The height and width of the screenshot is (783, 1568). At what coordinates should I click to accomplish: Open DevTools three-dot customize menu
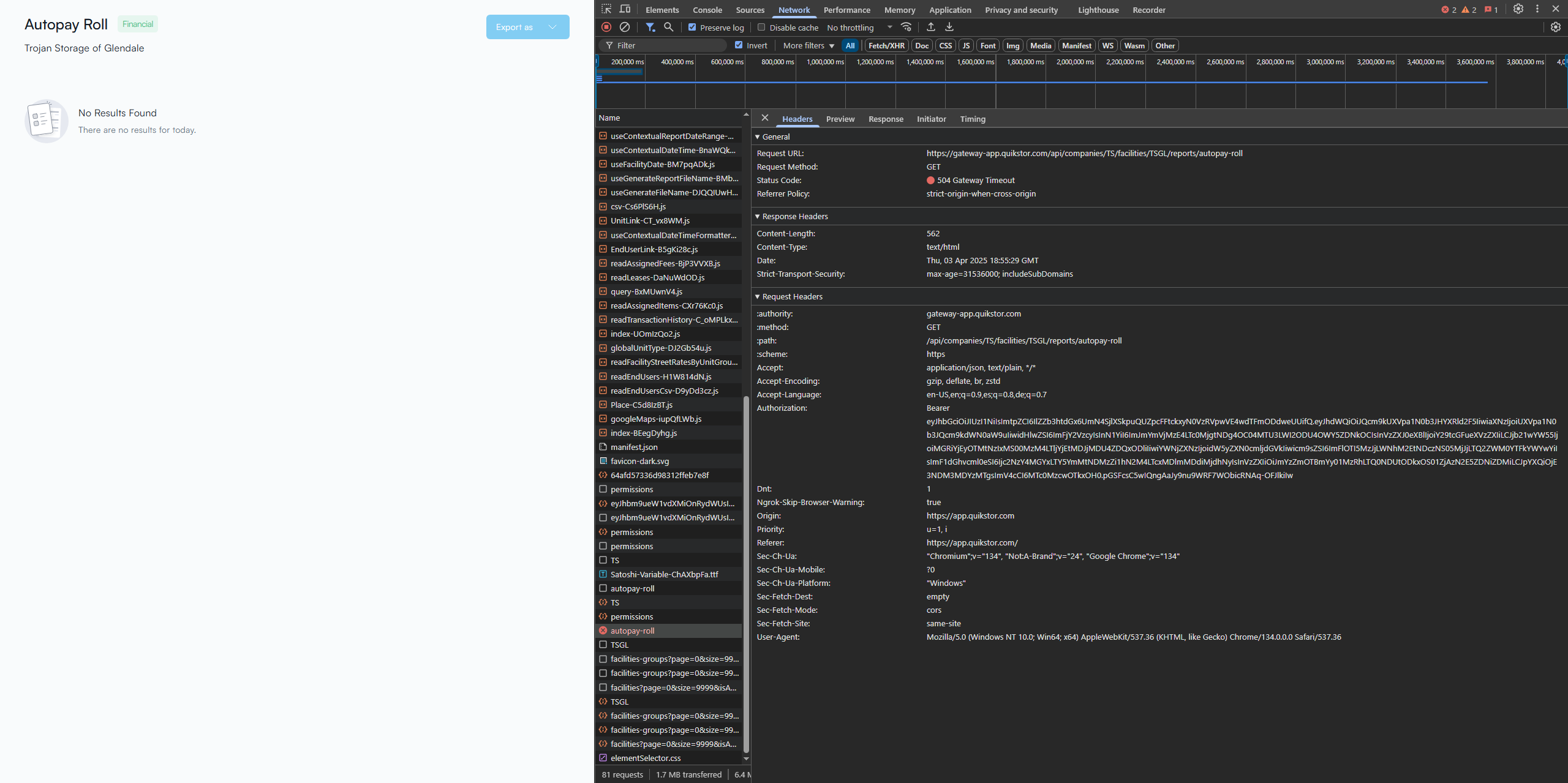[1537, 9]
